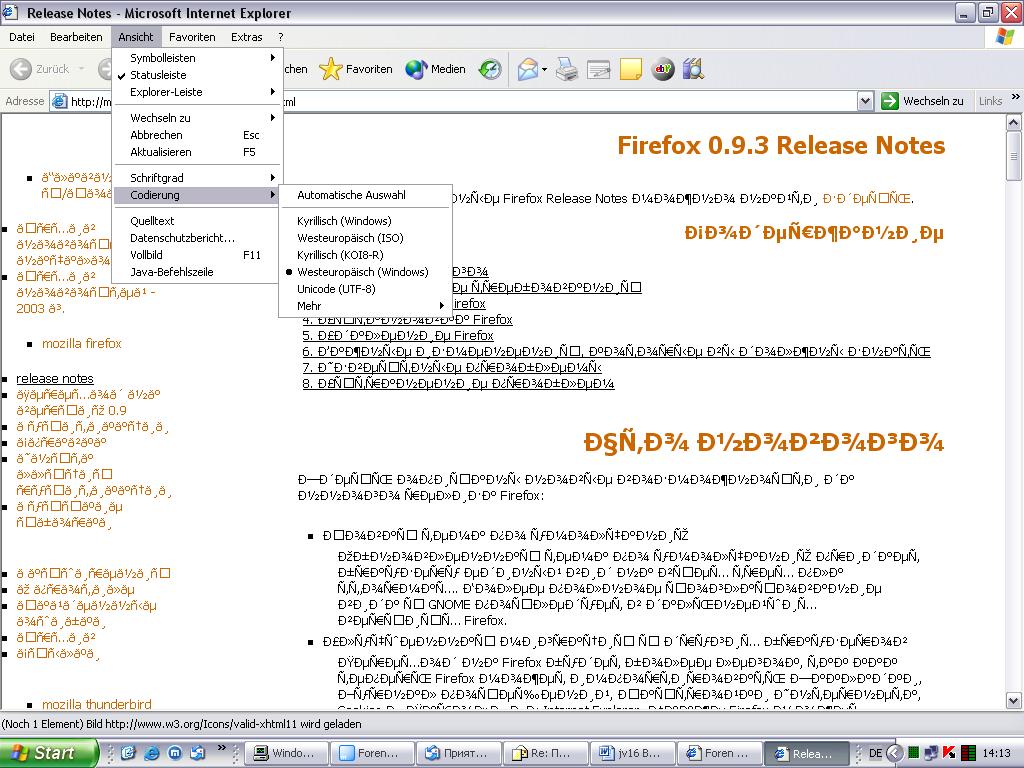The height and width of the screenshot is (768, 1024).
Task: Open the Medien globe toolbar button
Action: click(435, 69)
